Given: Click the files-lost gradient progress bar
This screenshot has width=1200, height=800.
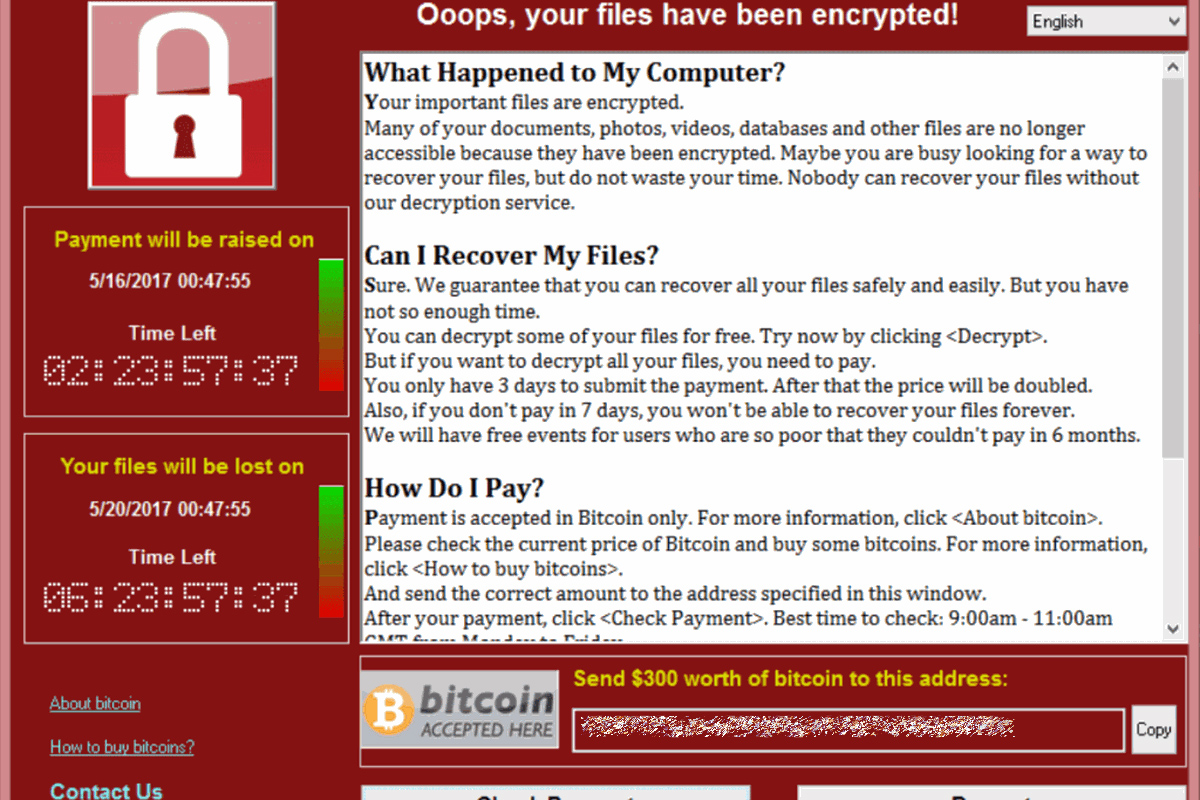Looking at the screenshot, I should [x=331, y=551].
